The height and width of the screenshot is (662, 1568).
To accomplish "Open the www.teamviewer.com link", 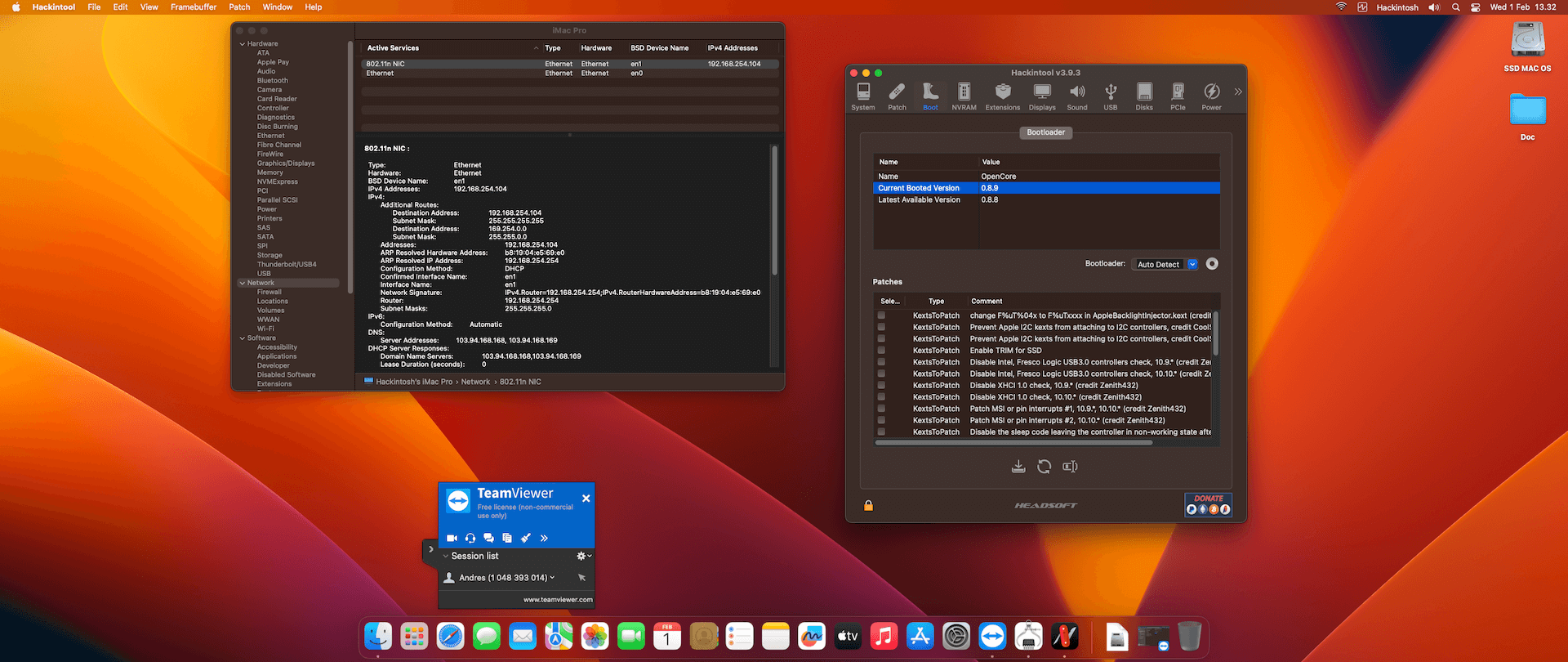I will [x=558, y=600].
